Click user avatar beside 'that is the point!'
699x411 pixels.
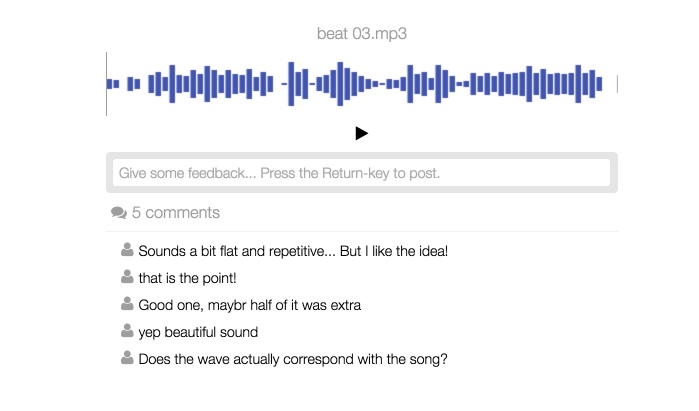[x=127, y=276]
